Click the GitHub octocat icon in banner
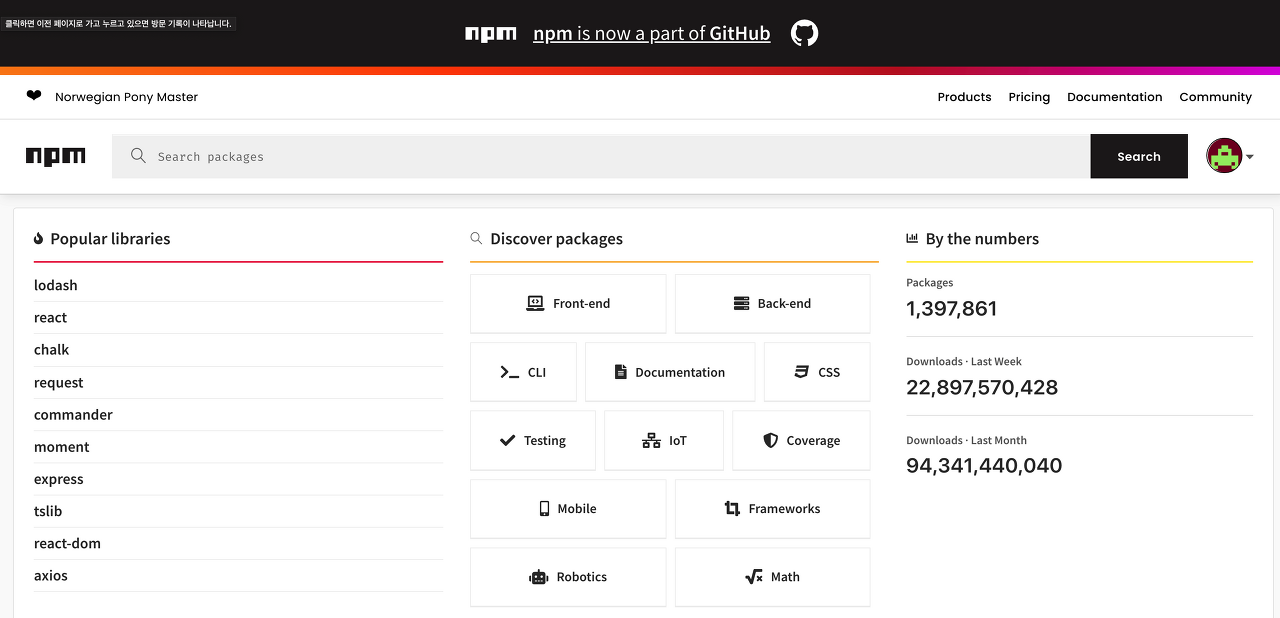 (x=804, y=33)
